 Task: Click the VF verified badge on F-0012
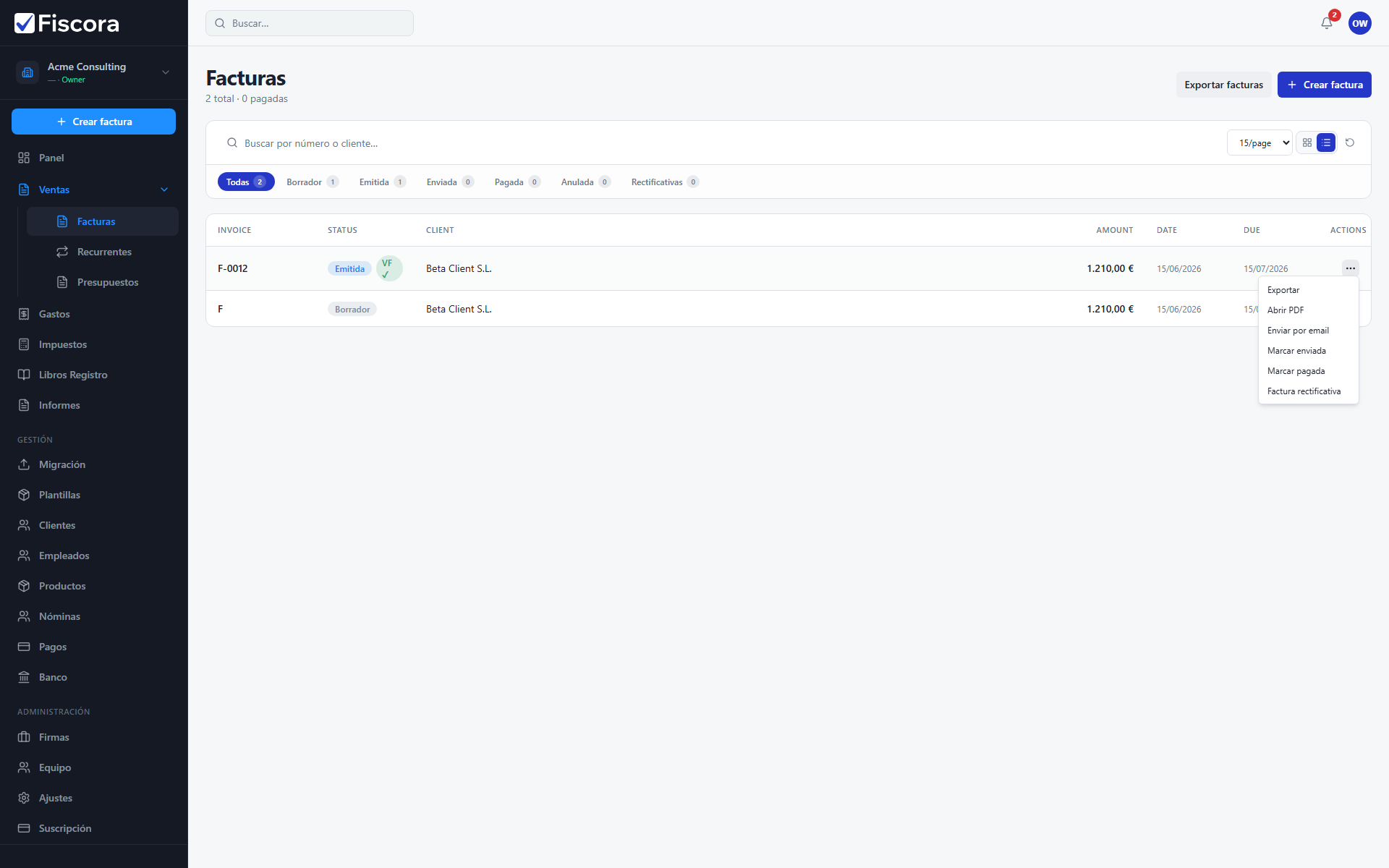click(x=389, y=268)
